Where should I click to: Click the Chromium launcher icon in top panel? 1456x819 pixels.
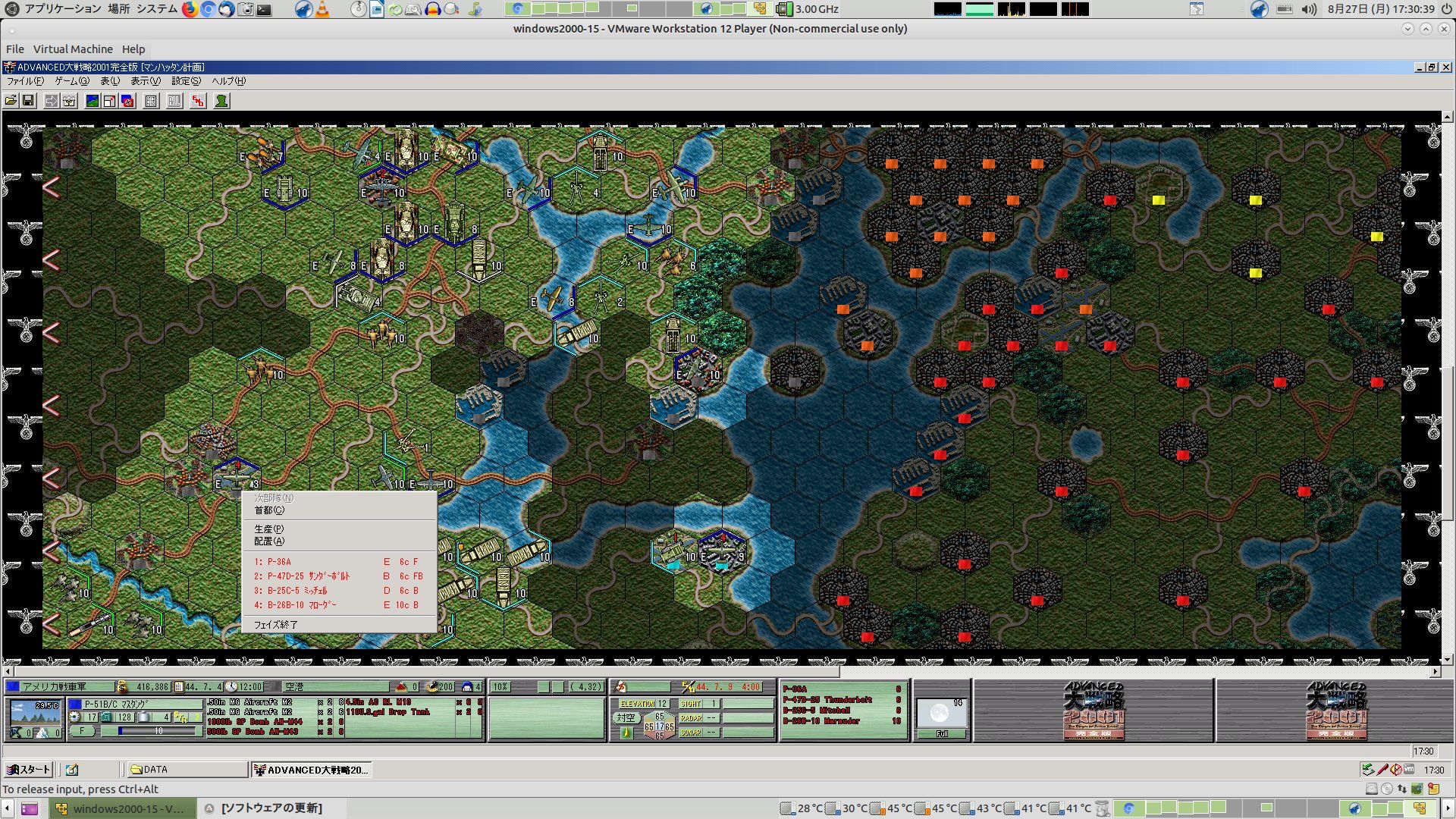click(x=208, y=9)
